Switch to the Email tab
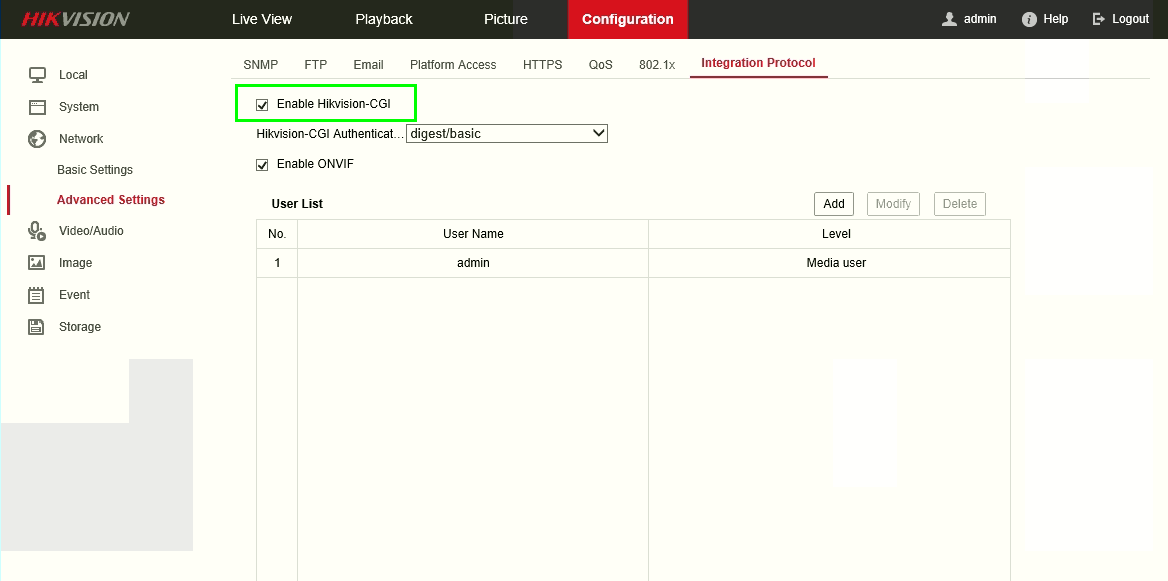The image size is (1168, 581). (369, 65)
